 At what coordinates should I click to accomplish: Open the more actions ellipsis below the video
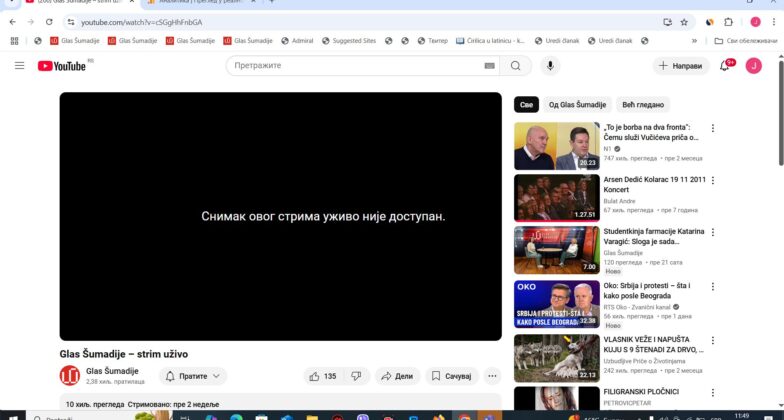tap(492, 376)
